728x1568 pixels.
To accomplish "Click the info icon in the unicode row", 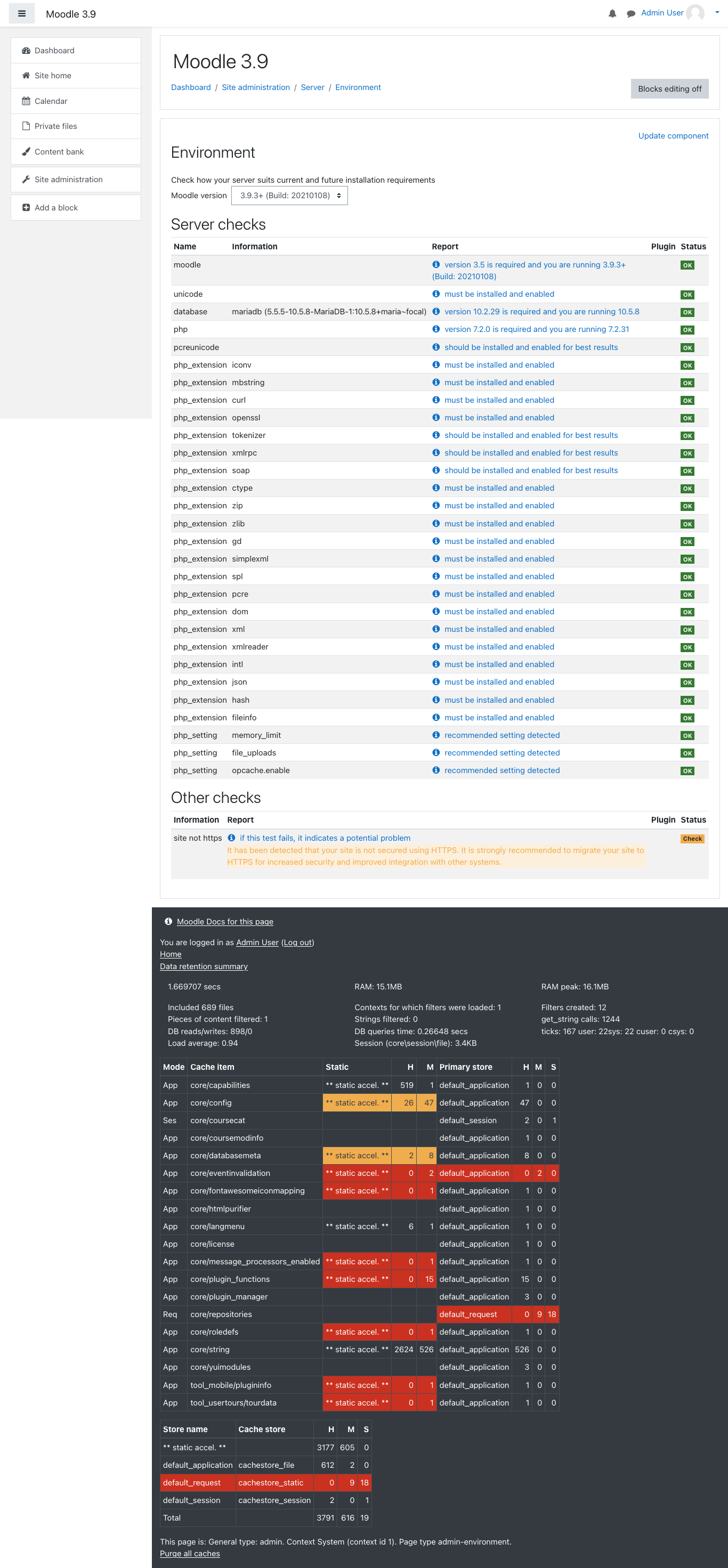I will 436,294.
